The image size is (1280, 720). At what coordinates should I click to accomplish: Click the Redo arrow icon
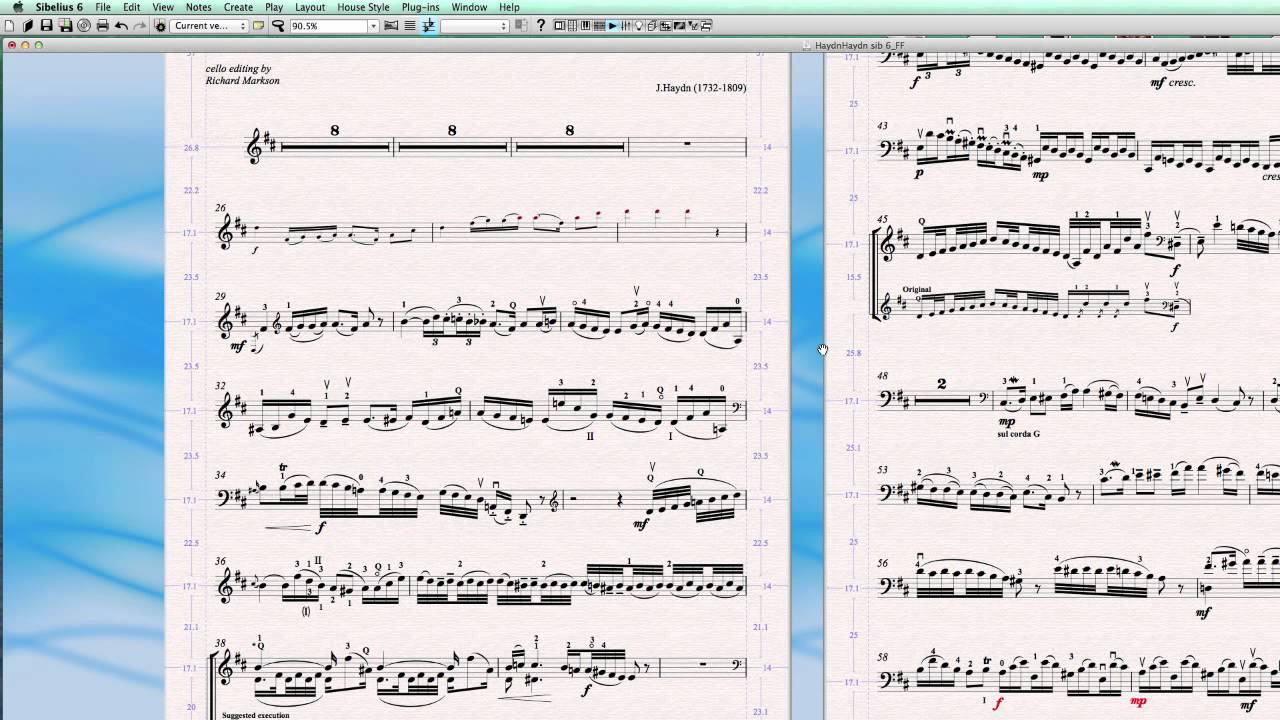[x=139, y=26]
